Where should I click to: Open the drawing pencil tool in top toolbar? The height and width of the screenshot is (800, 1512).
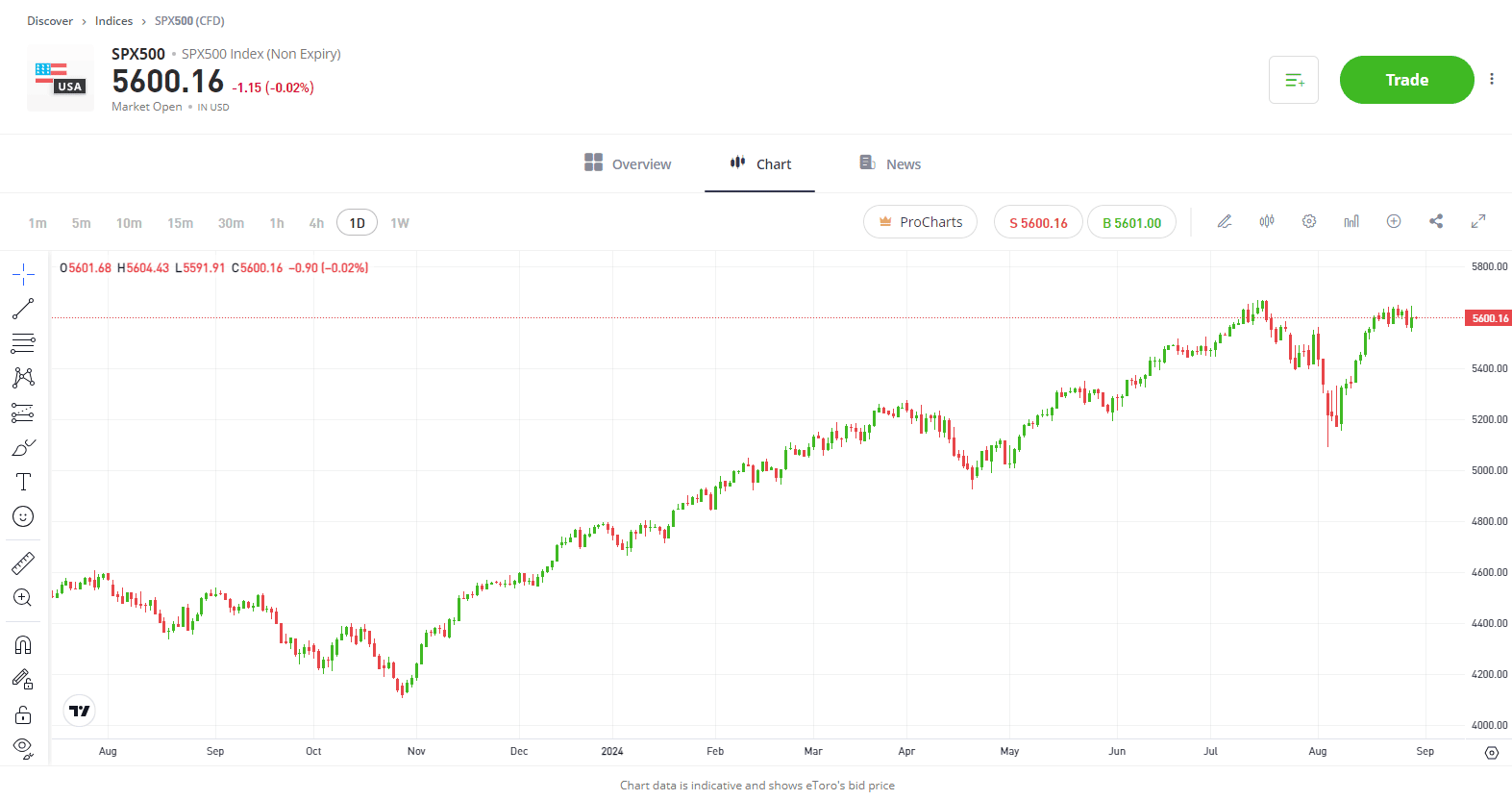coord(1225,221)
